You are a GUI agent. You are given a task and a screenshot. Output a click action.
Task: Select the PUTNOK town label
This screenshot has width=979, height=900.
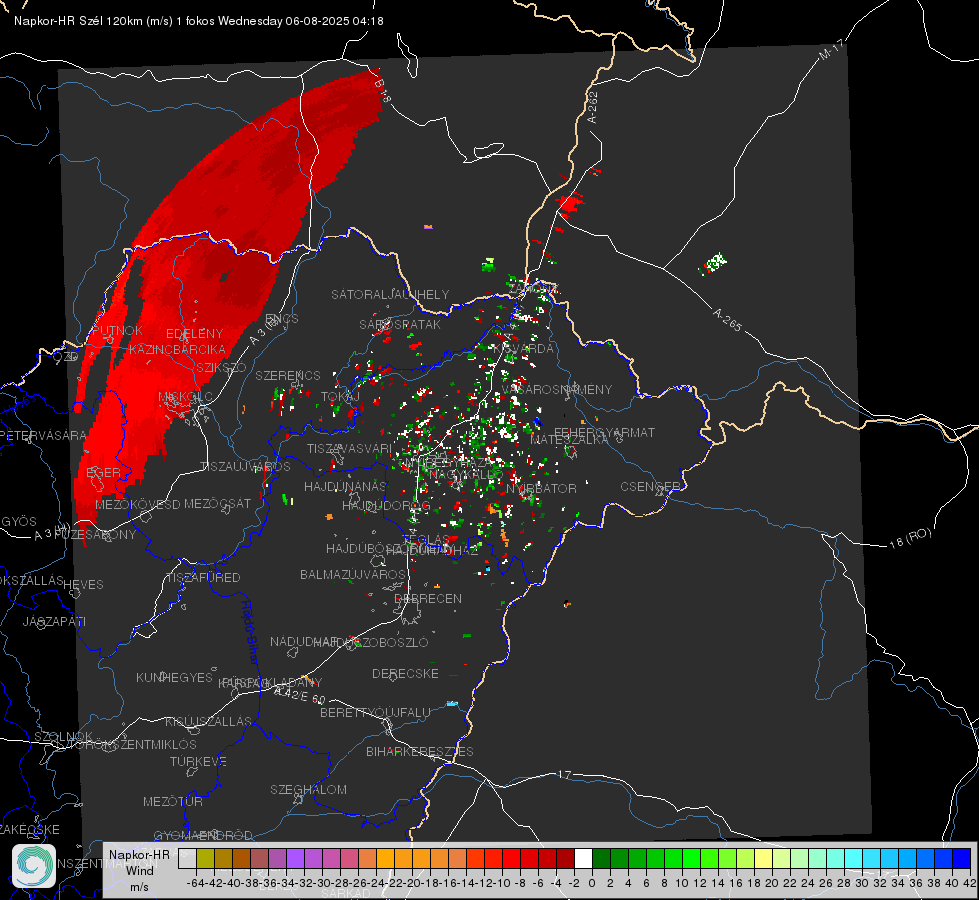click(117, 330)
